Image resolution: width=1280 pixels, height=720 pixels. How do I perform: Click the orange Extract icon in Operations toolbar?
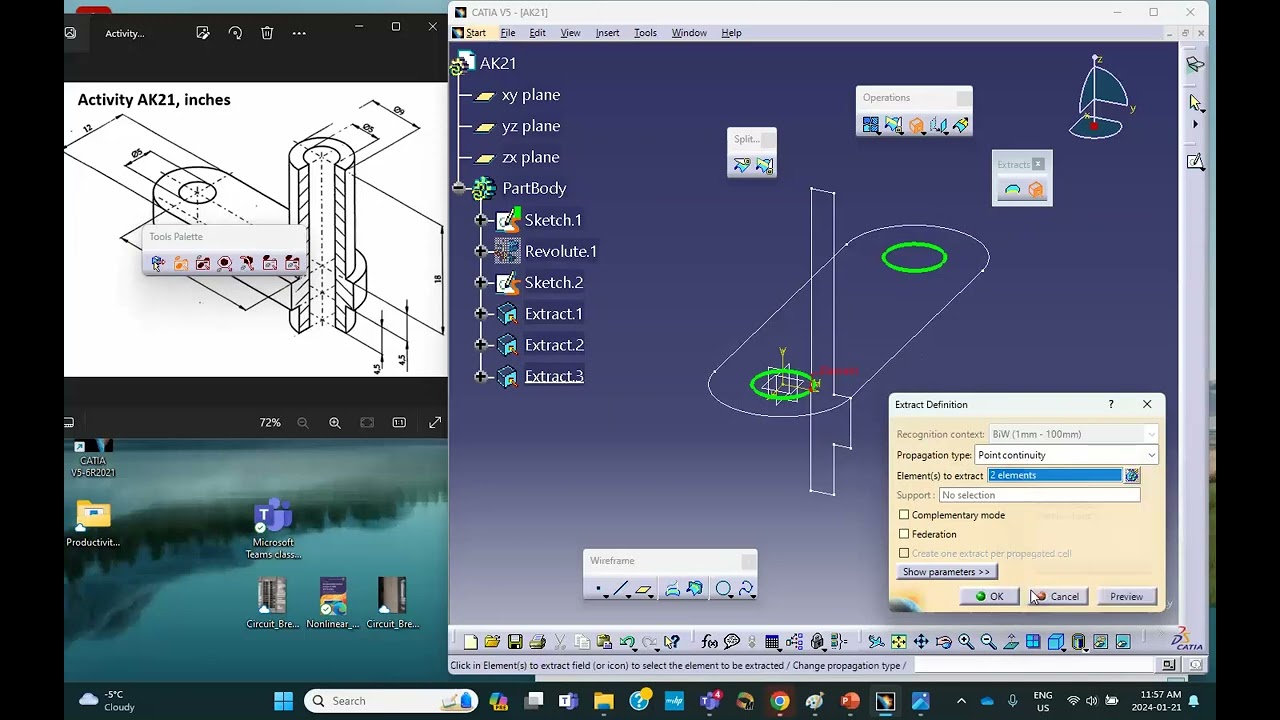point(916,125)
